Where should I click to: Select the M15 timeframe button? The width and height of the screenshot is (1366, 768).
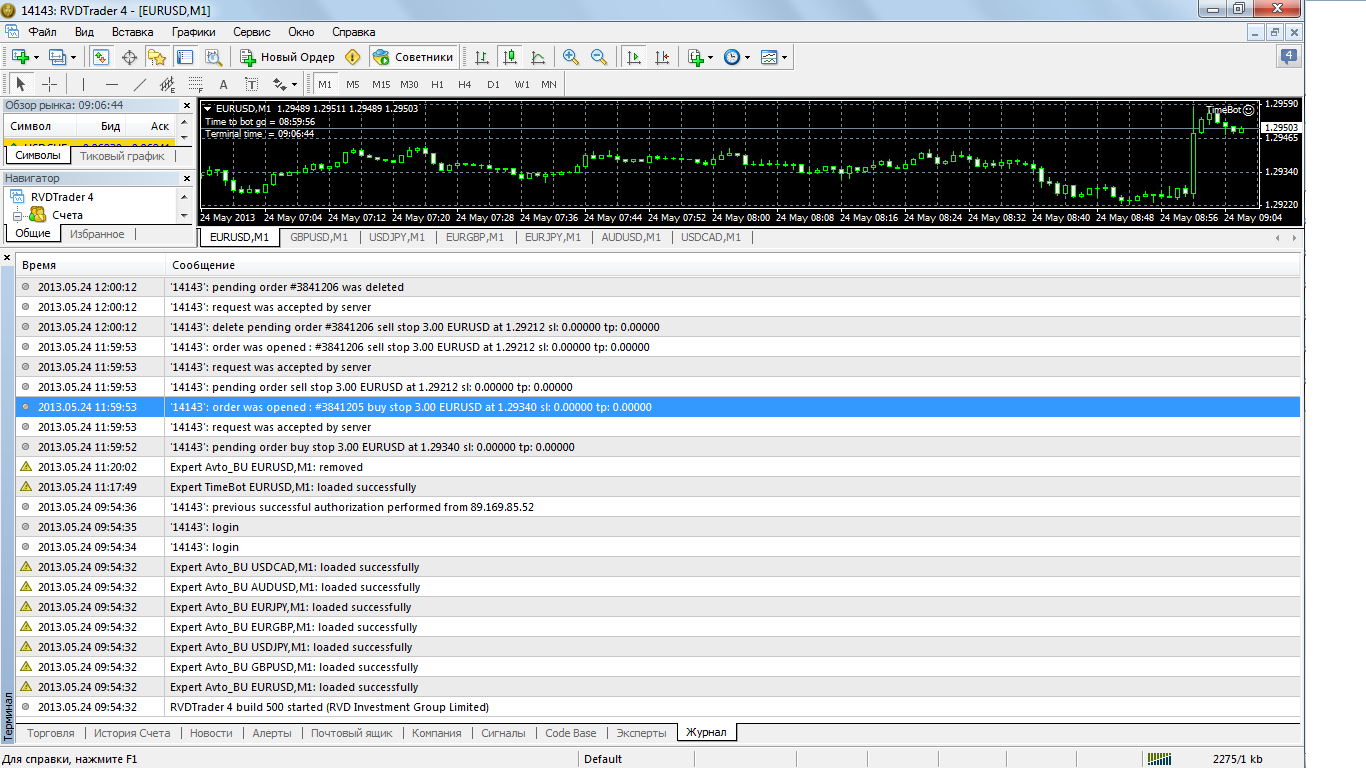pyautogui.click(x=381, y=84)
